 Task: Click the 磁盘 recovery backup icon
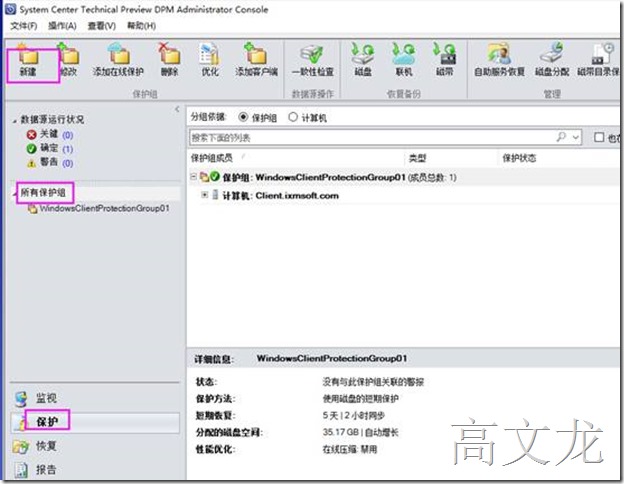(363, 54)
